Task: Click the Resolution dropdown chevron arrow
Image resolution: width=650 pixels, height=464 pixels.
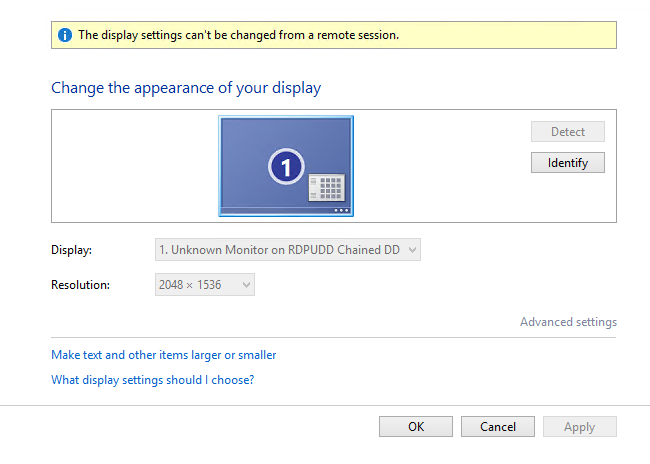Action: click(246, 285)
